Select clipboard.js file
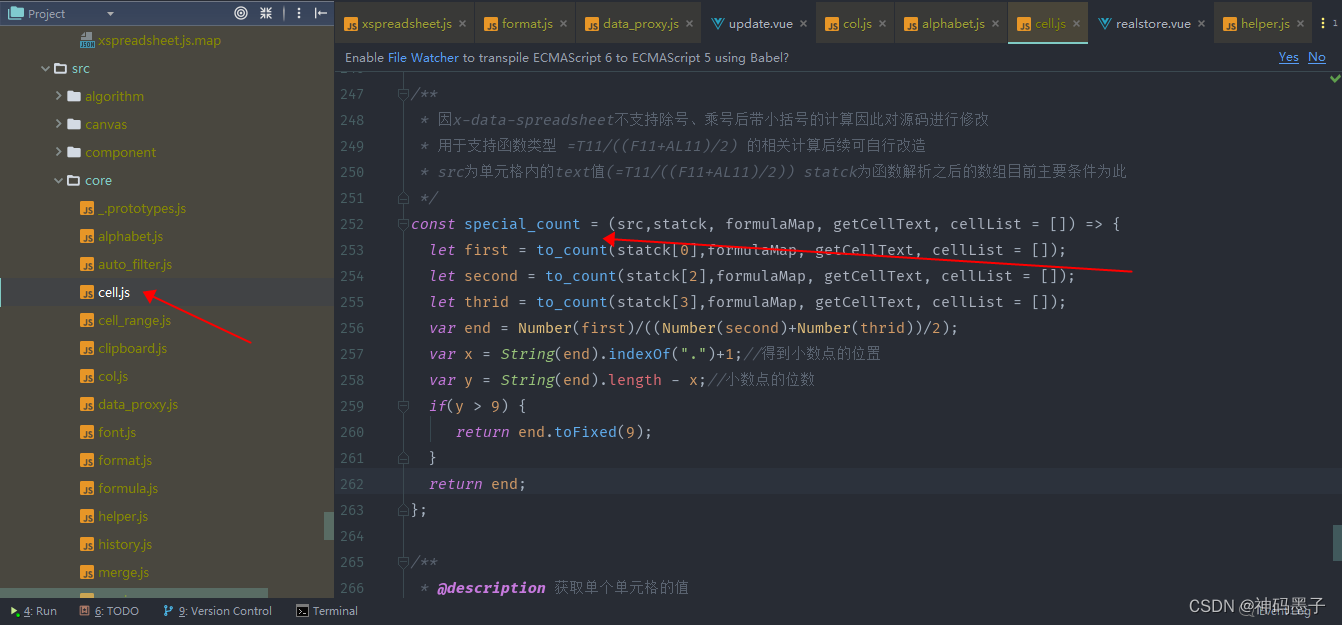This screenshot has width=1342, height=625. click(123, 349)
